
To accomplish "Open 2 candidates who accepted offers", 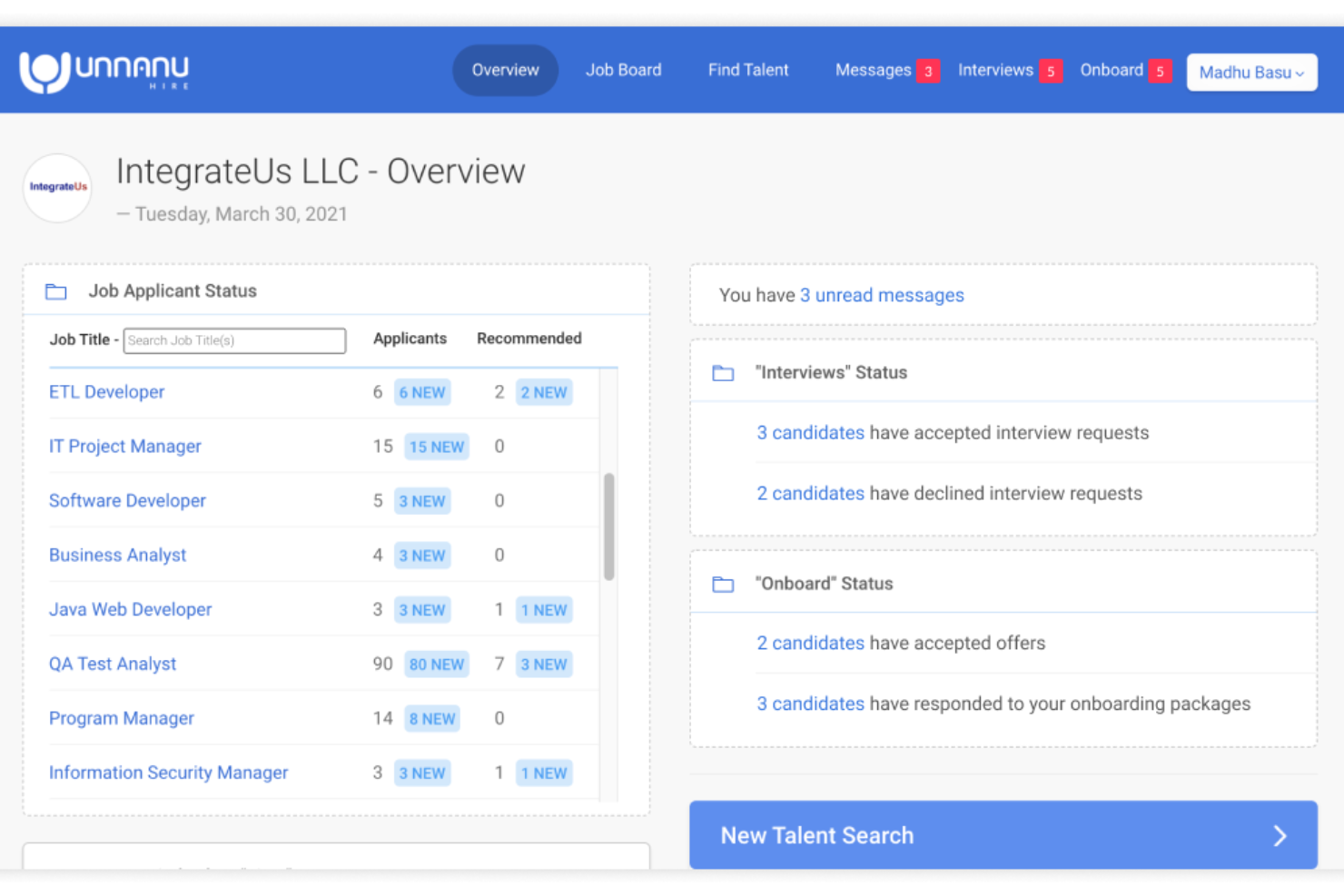I will click(x=810, y=644).
